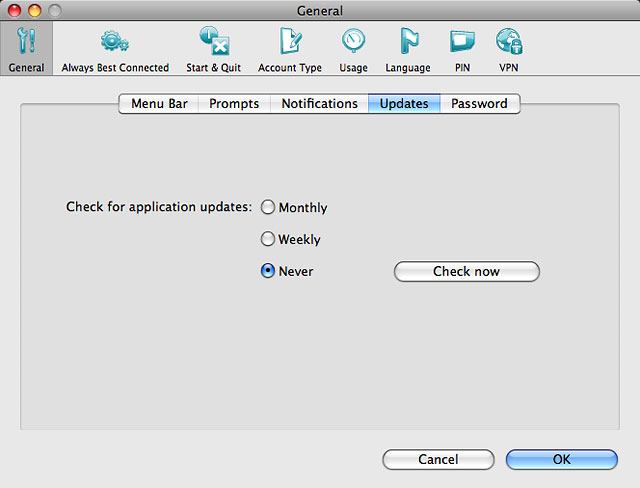
Task: Open the Prompts tab
Action: [234, 104]
